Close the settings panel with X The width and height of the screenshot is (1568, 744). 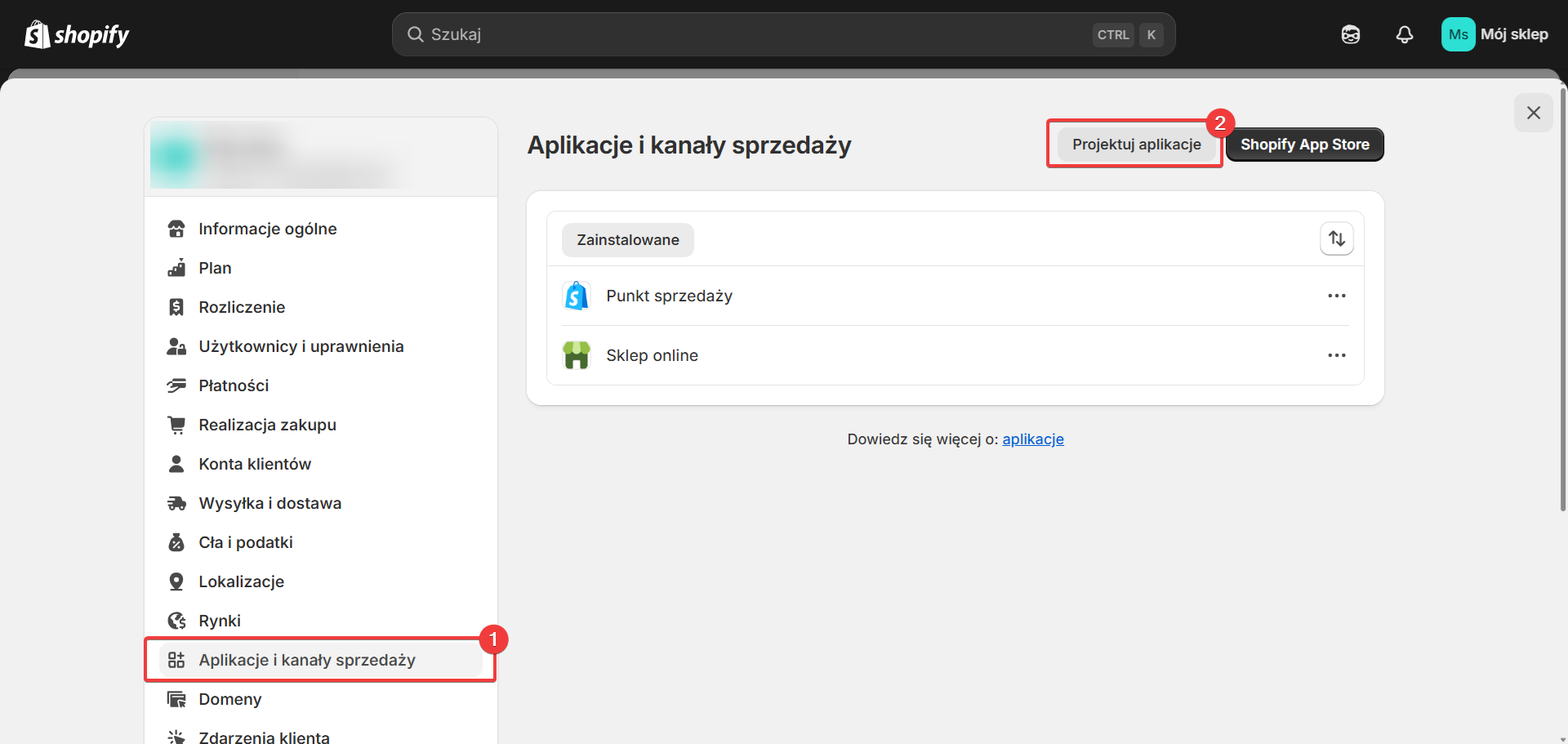pyautogui.click(x=1533, y=113)
